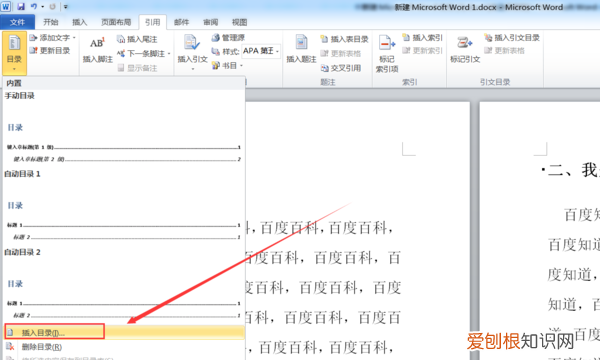Click 插入表目录
Screen dimensions: 600x360
pos(344,39)
